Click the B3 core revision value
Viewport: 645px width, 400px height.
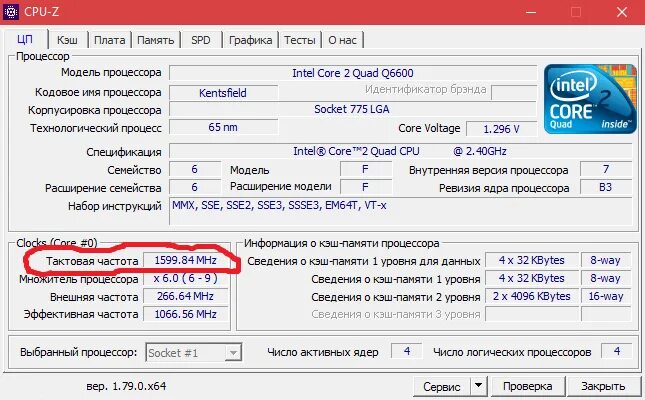606,188
